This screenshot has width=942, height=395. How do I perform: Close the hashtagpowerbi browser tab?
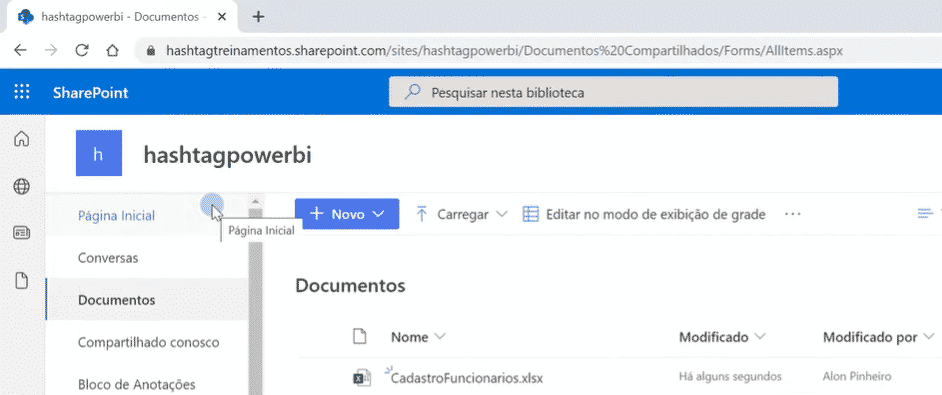click(222, 17)
